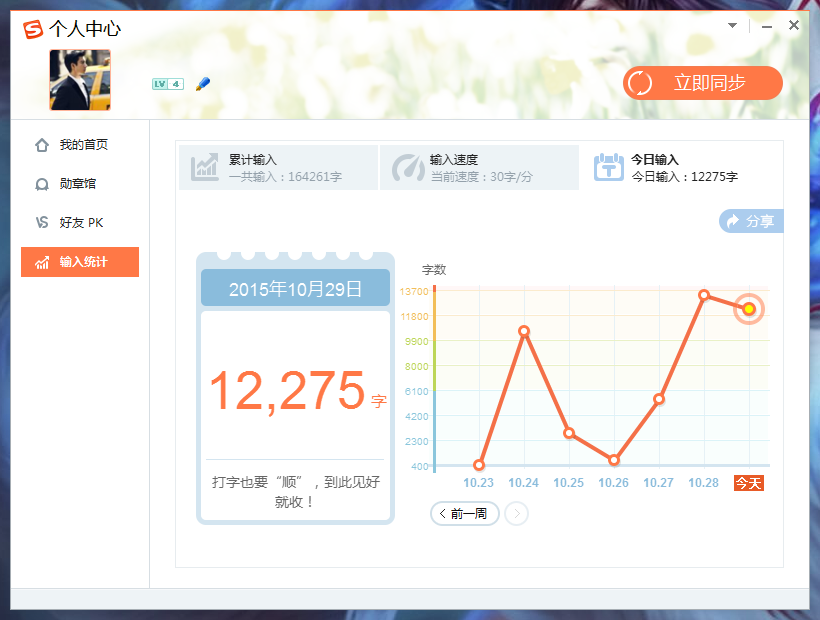820x620 pixels.
Task: Close the 个人中心 window
Action: tap(794, 25)
